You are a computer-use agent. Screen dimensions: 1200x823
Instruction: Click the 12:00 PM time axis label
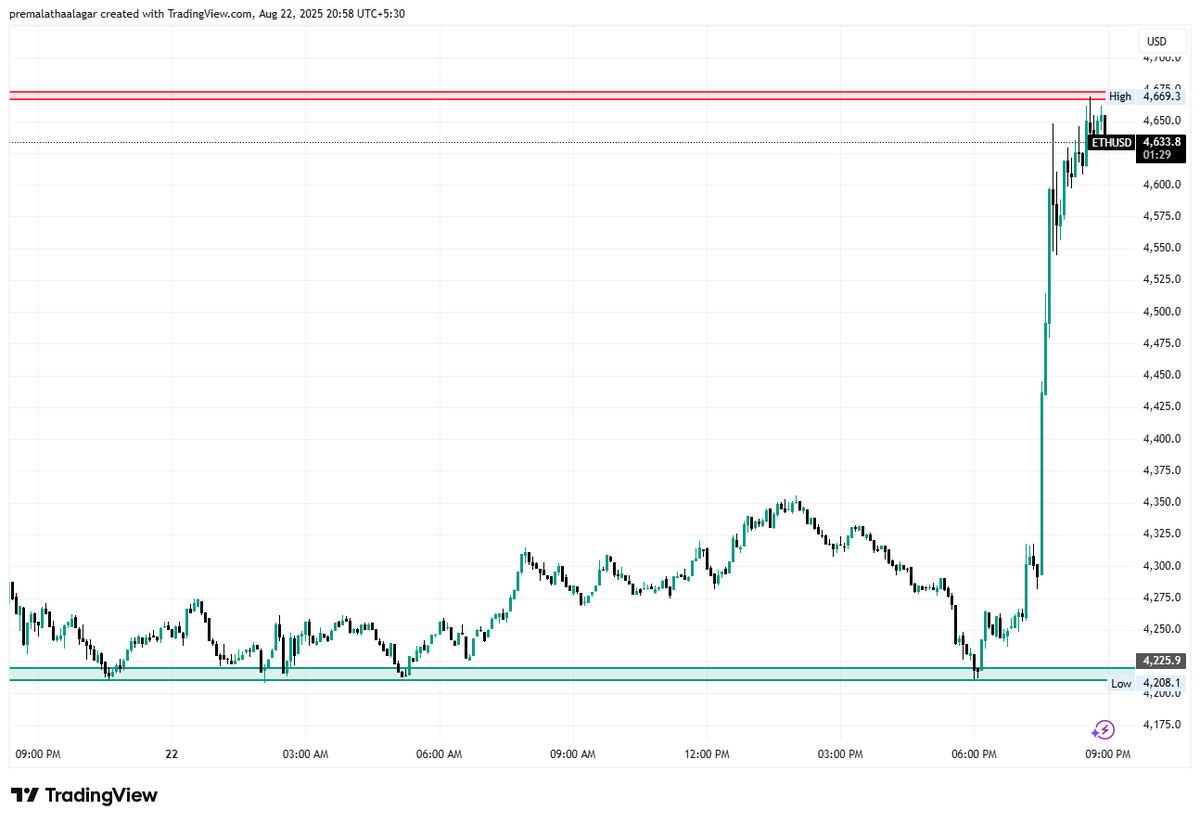pyautogui.click(x=706, y=755)
